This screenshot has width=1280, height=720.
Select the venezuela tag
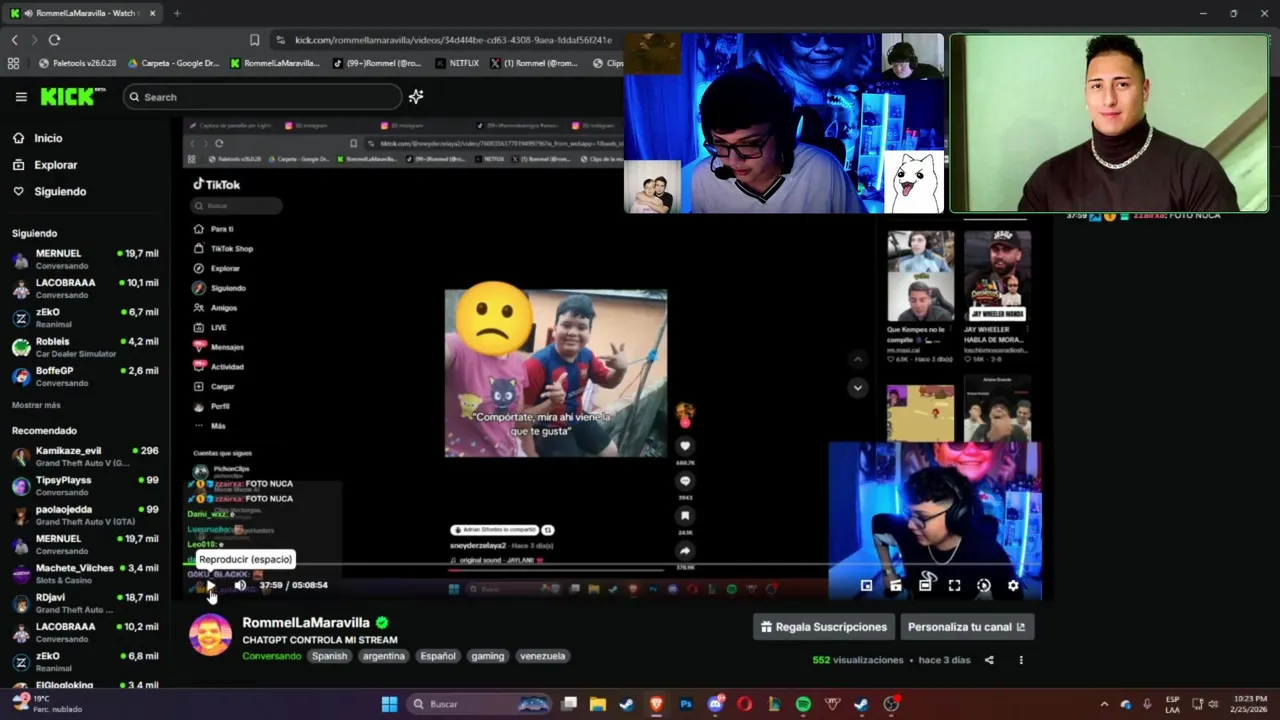(x=543, y=656)
